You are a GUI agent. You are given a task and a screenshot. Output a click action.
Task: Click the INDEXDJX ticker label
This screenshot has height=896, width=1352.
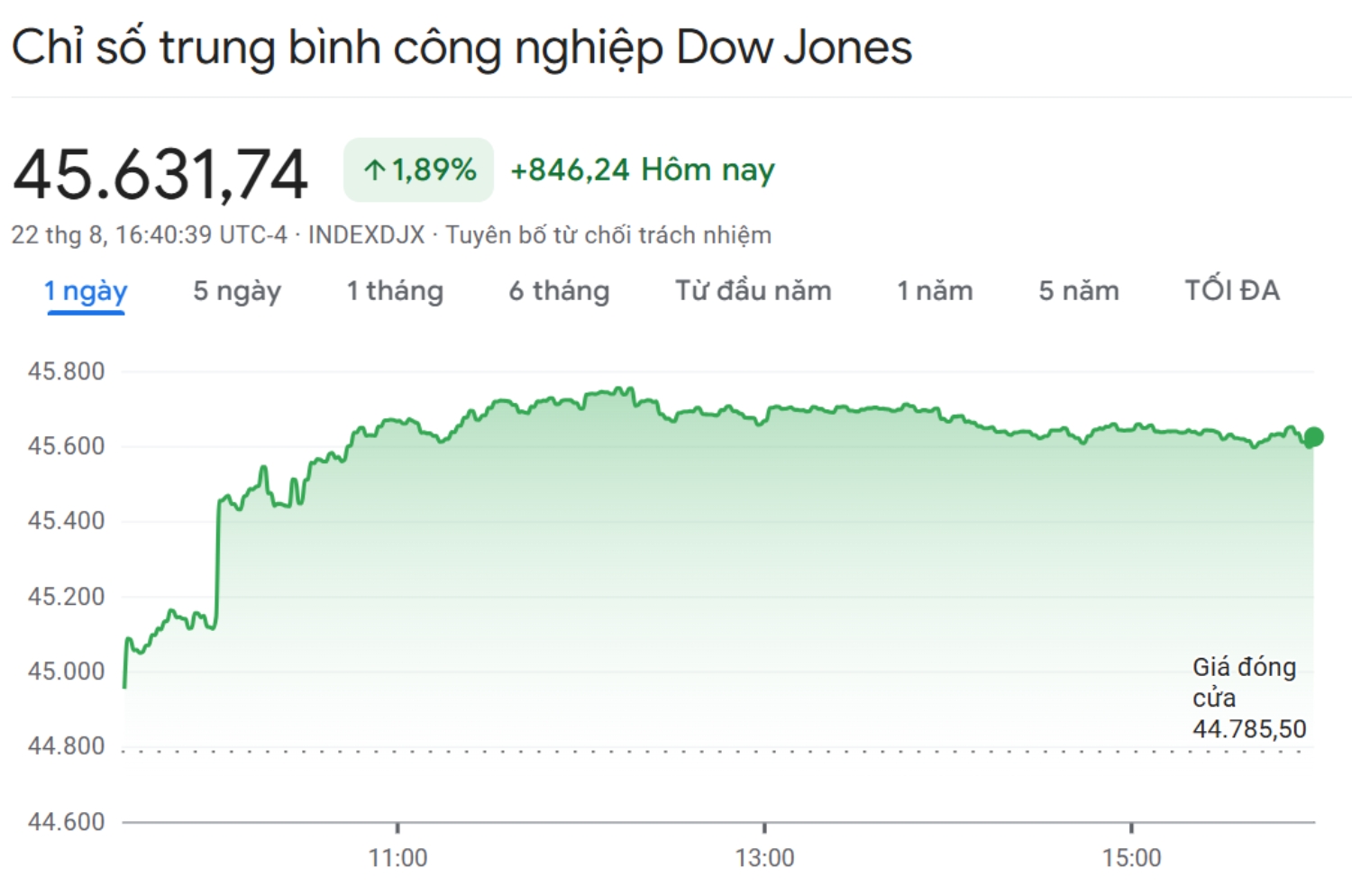[x=364, y=235]
